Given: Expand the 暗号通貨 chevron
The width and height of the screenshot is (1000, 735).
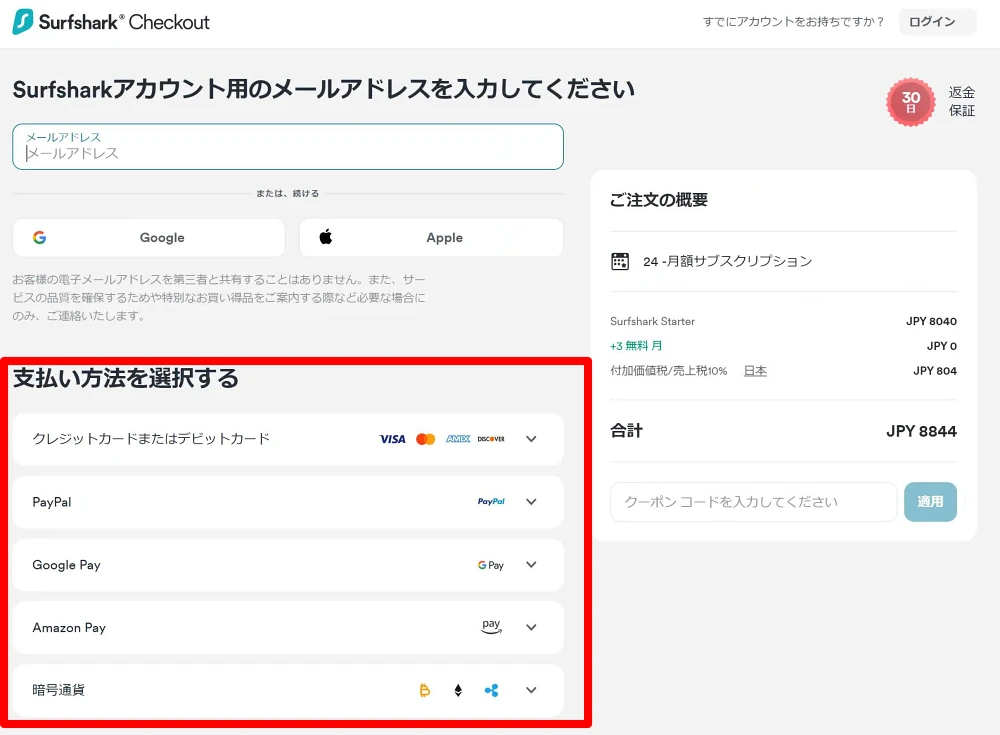Looking at the screenshot, I should click(x=531, y=690).
